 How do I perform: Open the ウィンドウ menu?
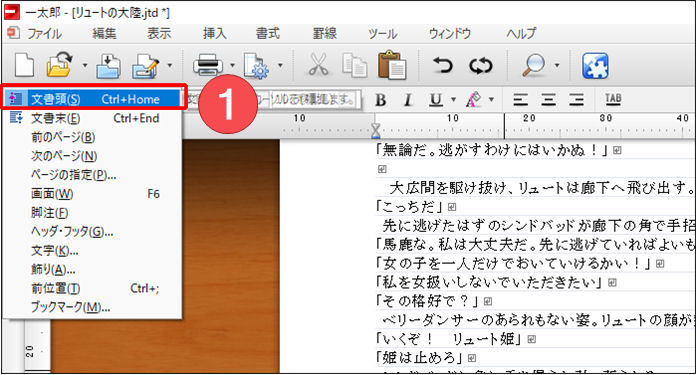449,34
